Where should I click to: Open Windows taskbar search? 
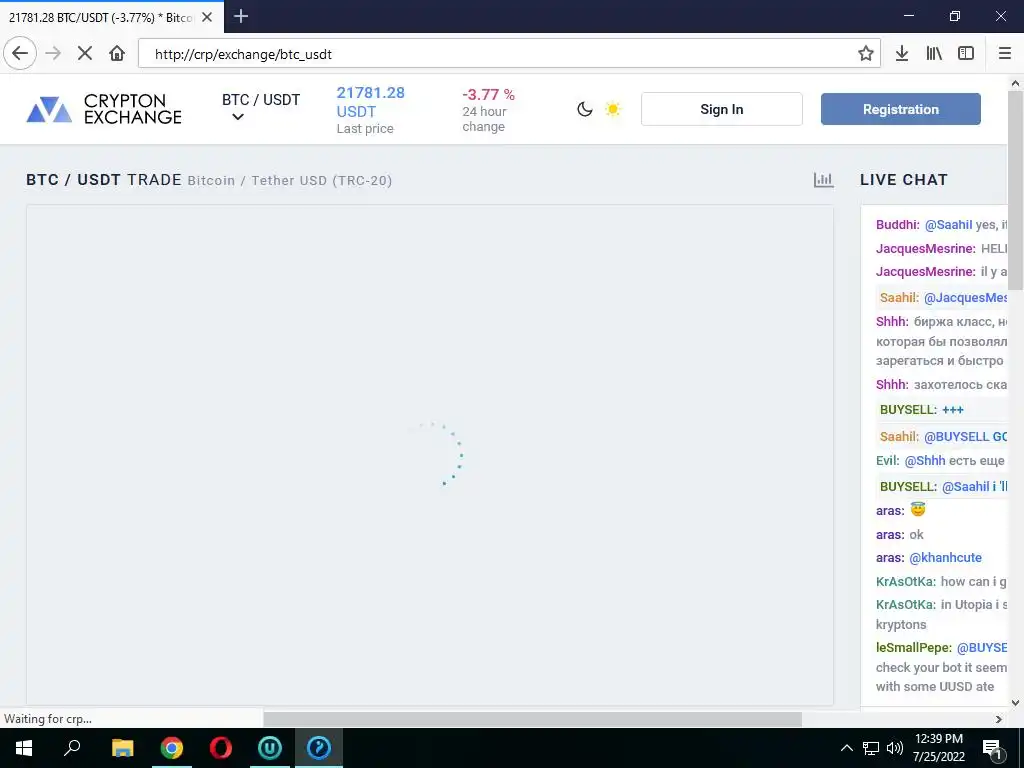tap(72, 748)
